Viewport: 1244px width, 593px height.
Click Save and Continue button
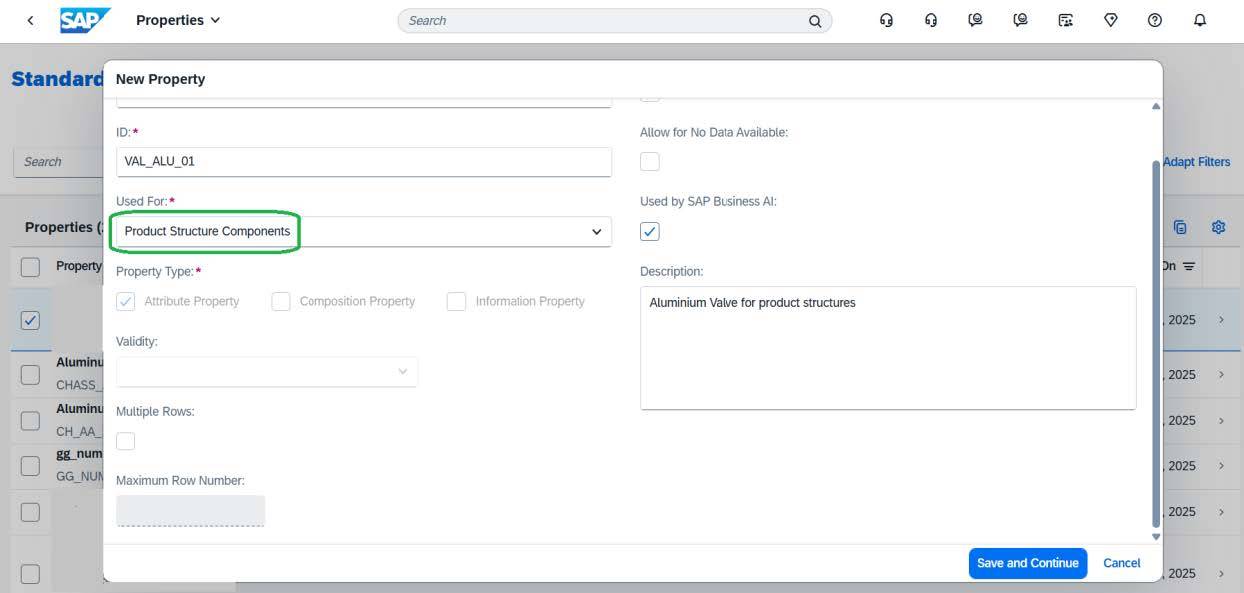coord(1028,563)
